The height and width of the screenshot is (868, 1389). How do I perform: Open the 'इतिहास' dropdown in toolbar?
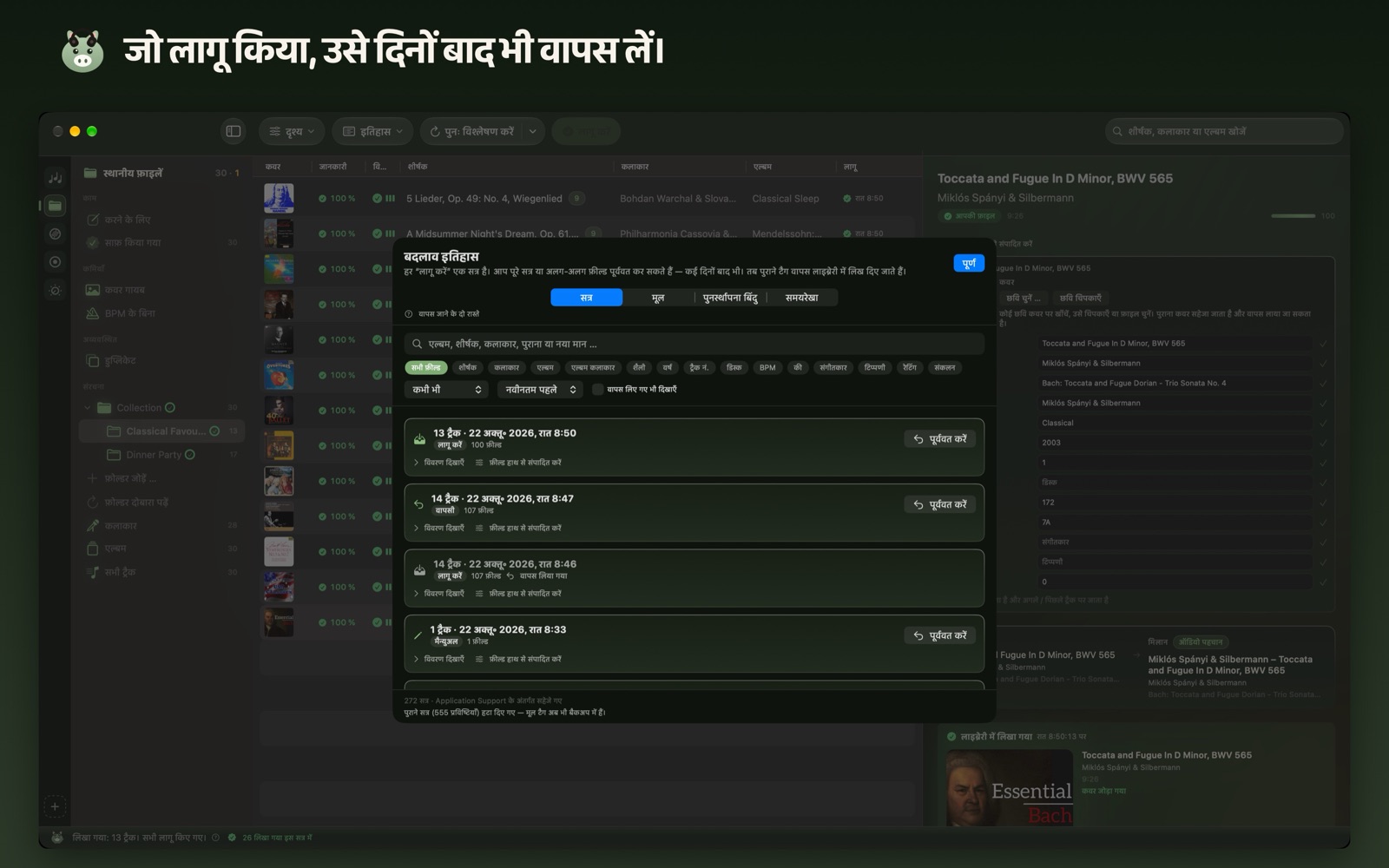tap(373, 131)
